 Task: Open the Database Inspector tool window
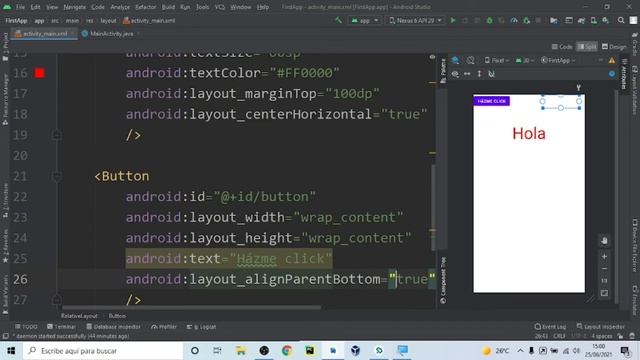pyautogui.click(x=113, y=327)
